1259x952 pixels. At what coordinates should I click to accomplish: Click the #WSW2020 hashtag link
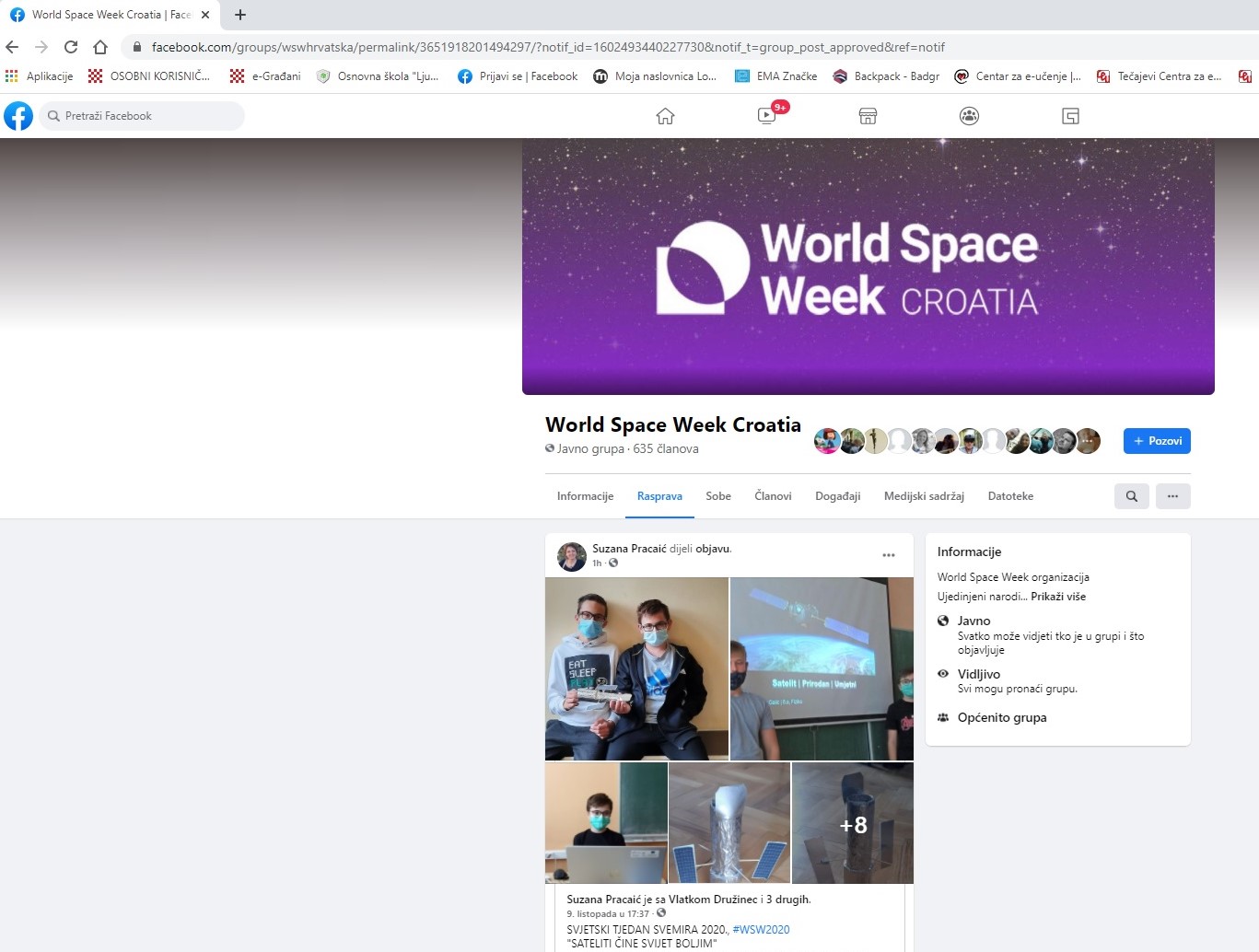point(761,930)
